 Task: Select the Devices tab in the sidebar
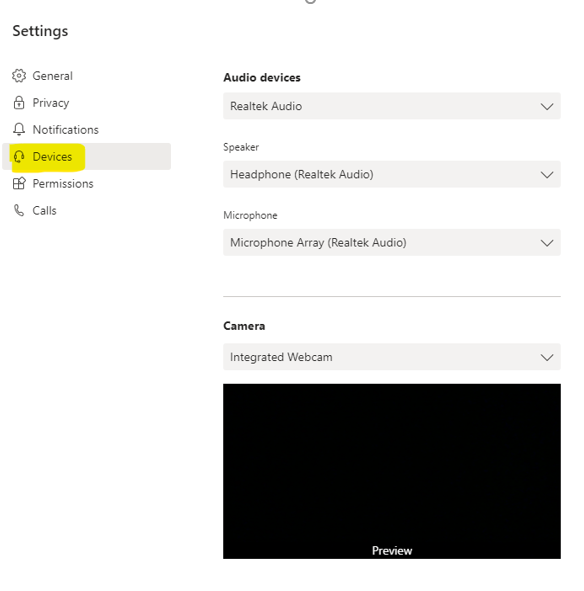pos(87,156)
